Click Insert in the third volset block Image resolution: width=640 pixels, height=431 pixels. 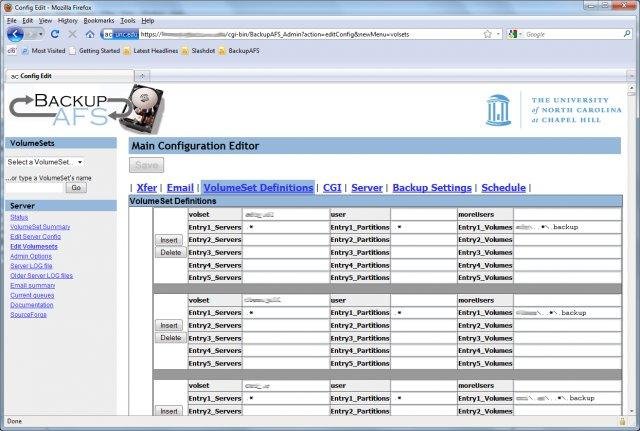click(x=169, y=411)
